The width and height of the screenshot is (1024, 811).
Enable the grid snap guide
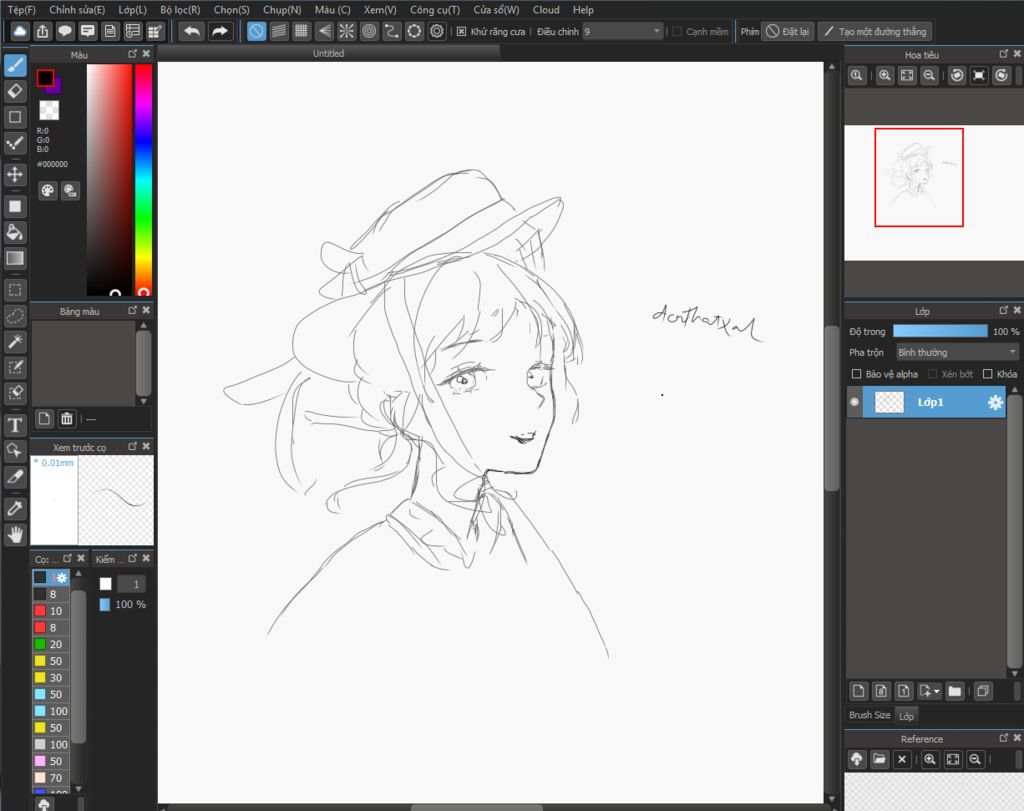[x=301, y=31]
